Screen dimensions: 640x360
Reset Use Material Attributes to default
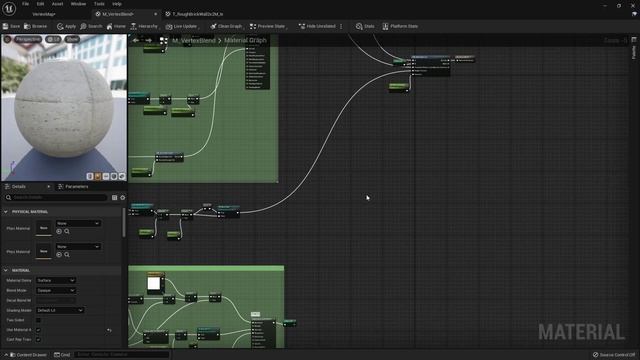coord(109,330)
